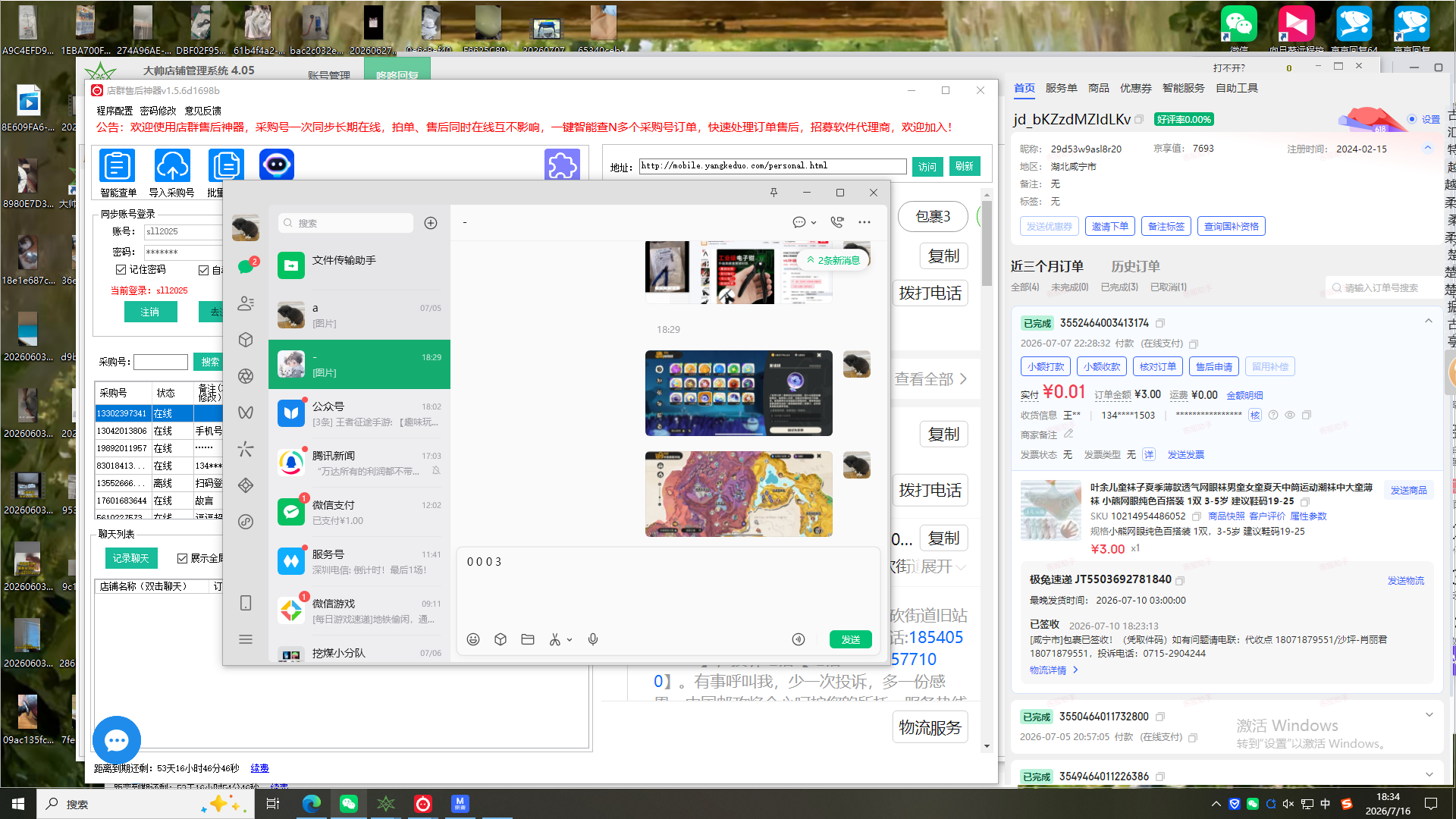Toggle the 记住密码 checkbox
Viewport: 1456px width, 819px height.
pos(121,269)
